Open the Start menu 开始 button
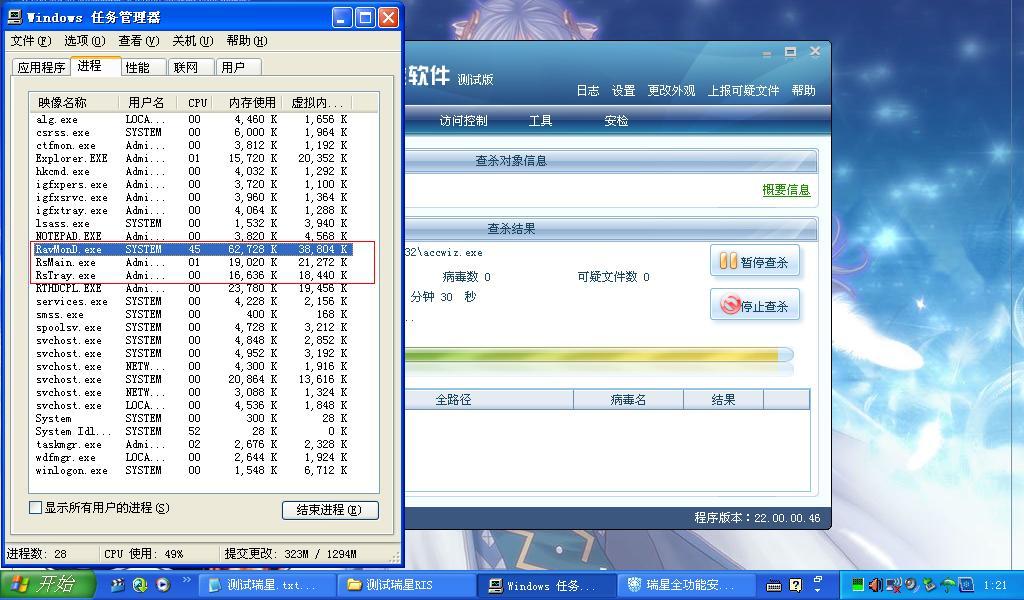 point(48,584)
